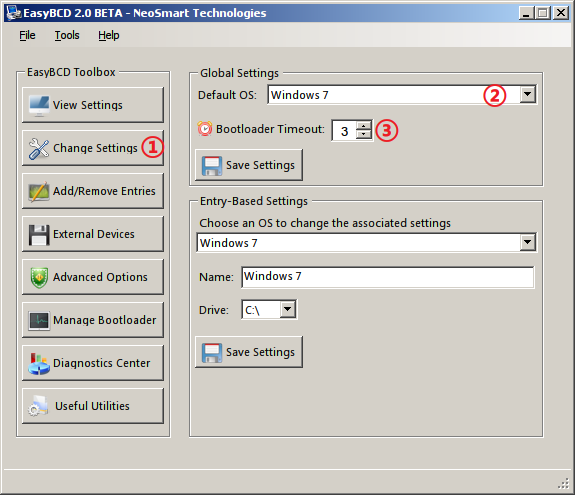Save Settings under Entry-Based Settings
This screenshot has width=575, height=495.
[x=249, y=352]
